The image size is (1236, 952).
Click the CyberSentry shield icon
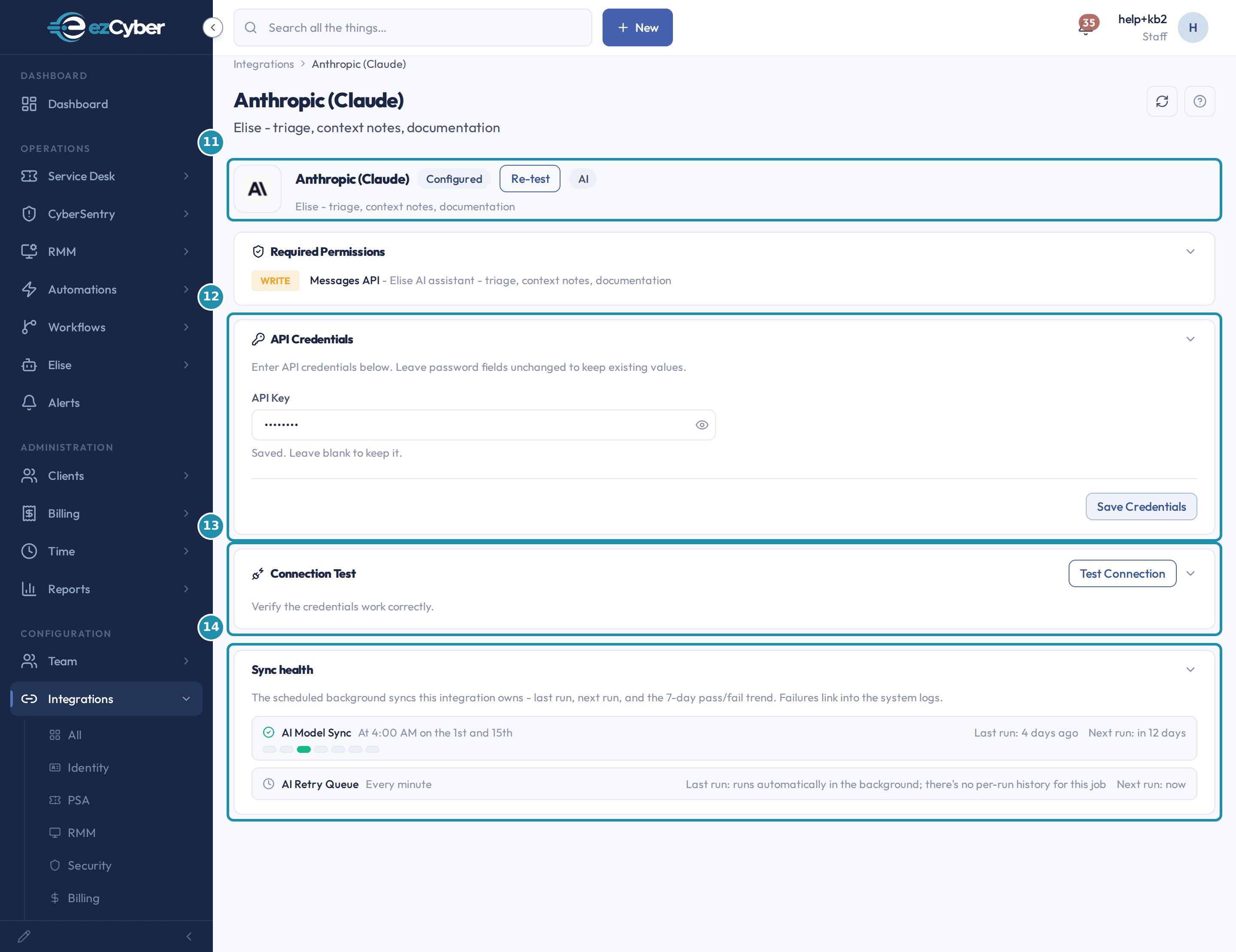(x=29, y=214)
